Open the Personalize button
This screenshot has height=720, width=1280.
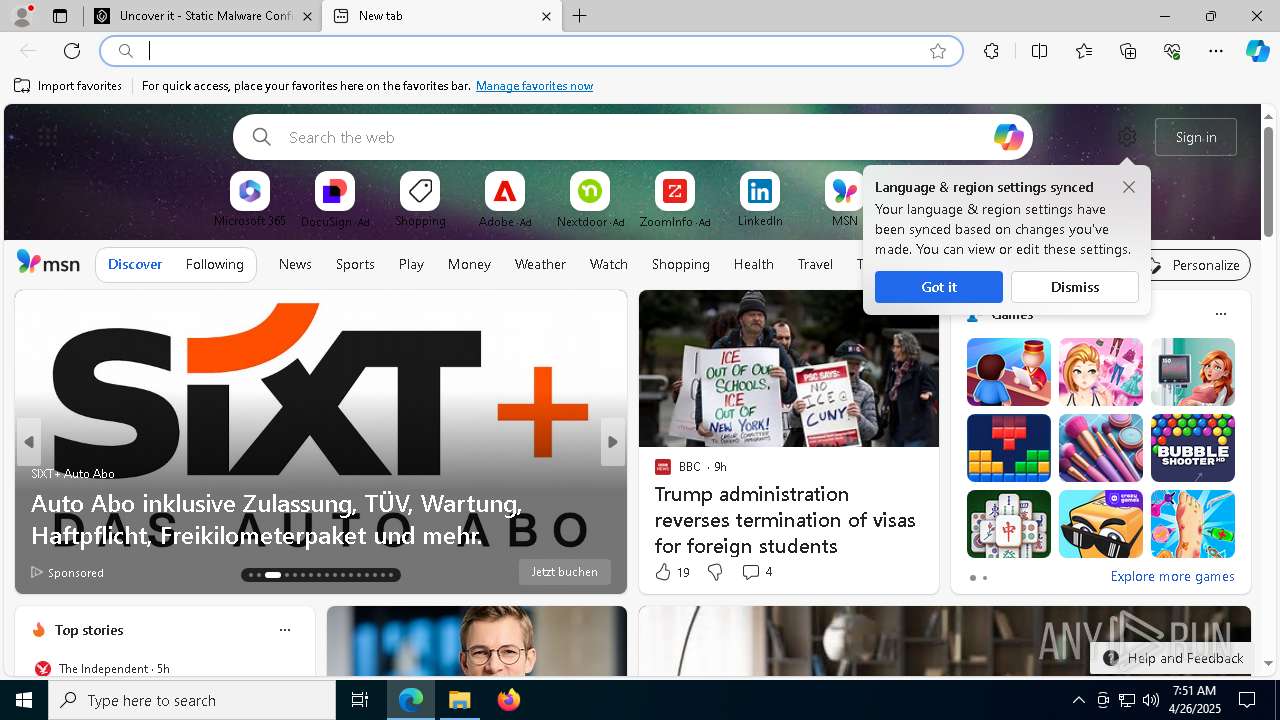[x=1194, y=265]
